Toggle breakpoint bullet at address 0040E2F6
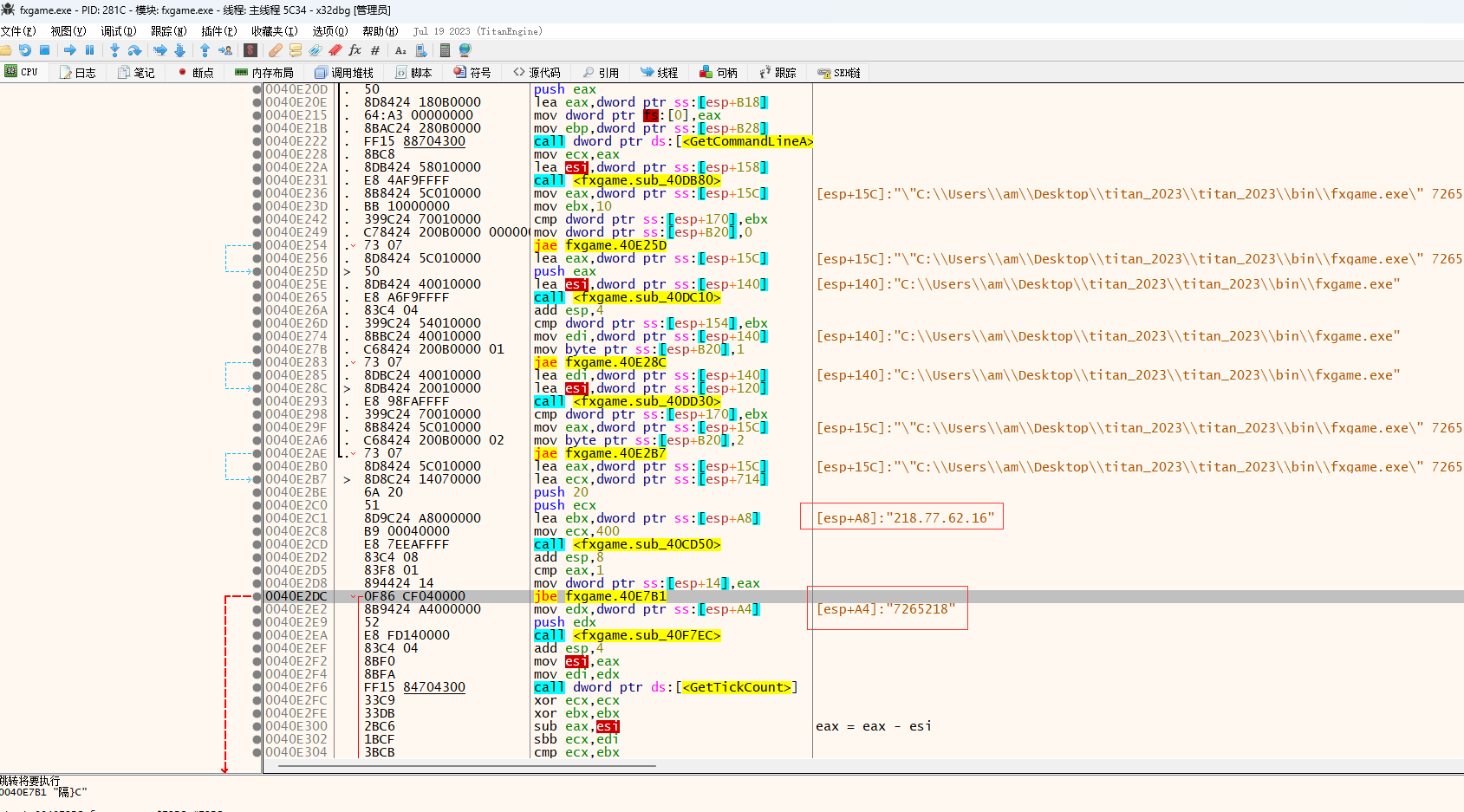 [x=257, y=687]
